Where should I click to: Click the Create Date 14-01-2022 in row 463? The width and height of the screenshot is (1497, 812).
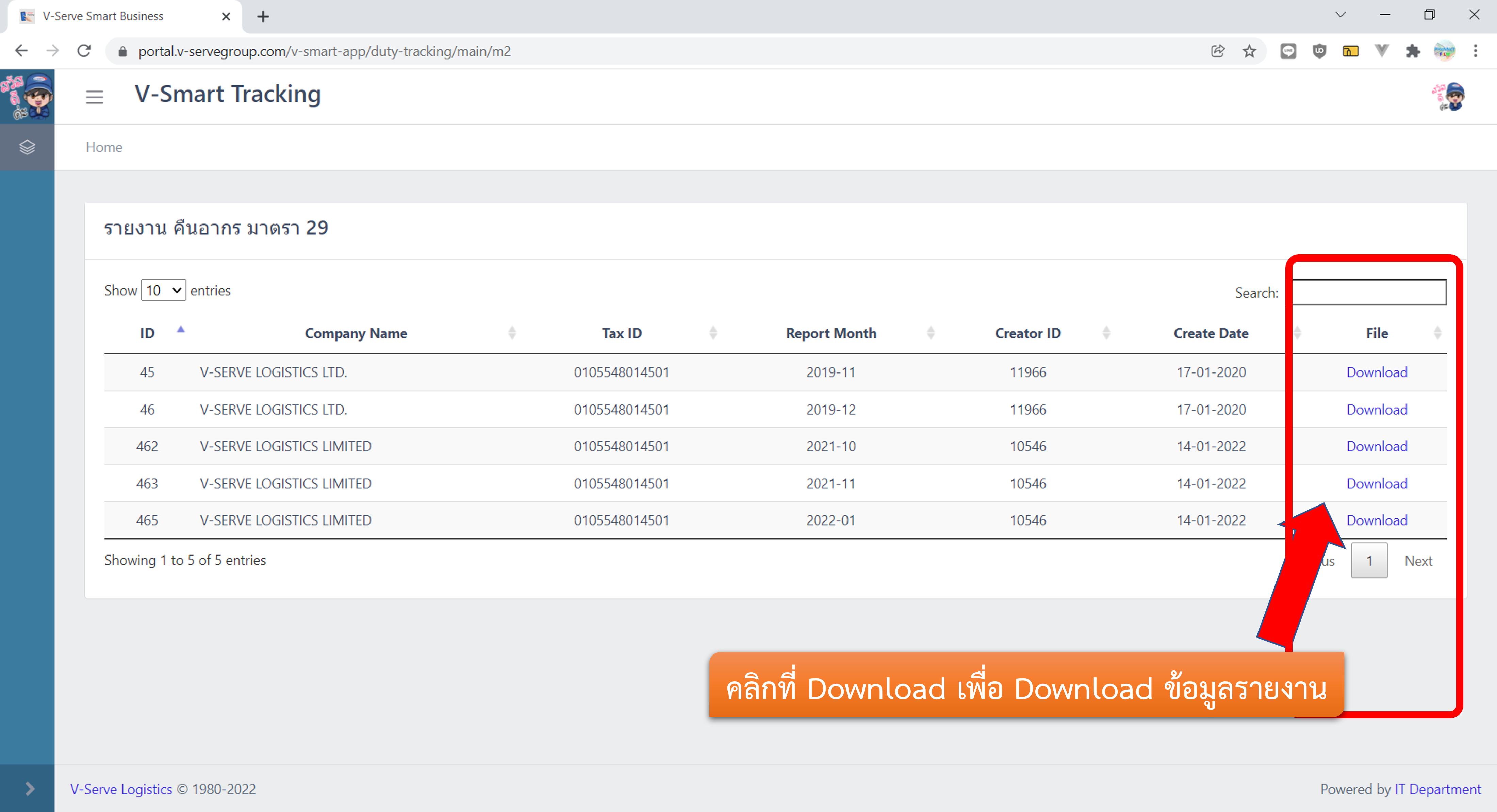(1211, 483)
